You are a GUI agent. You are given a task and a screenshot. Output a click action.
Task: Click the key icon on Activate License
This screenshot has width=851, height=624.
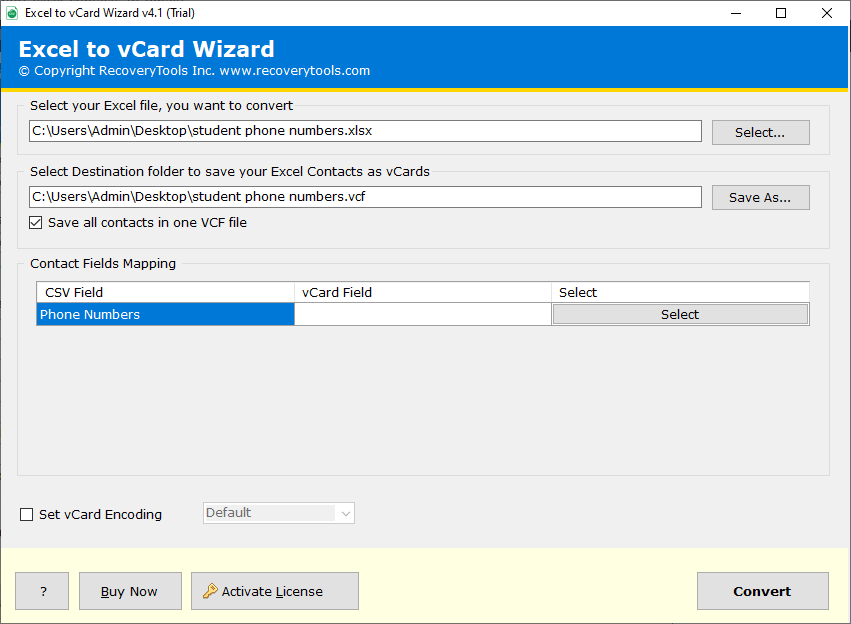[210, 591]
